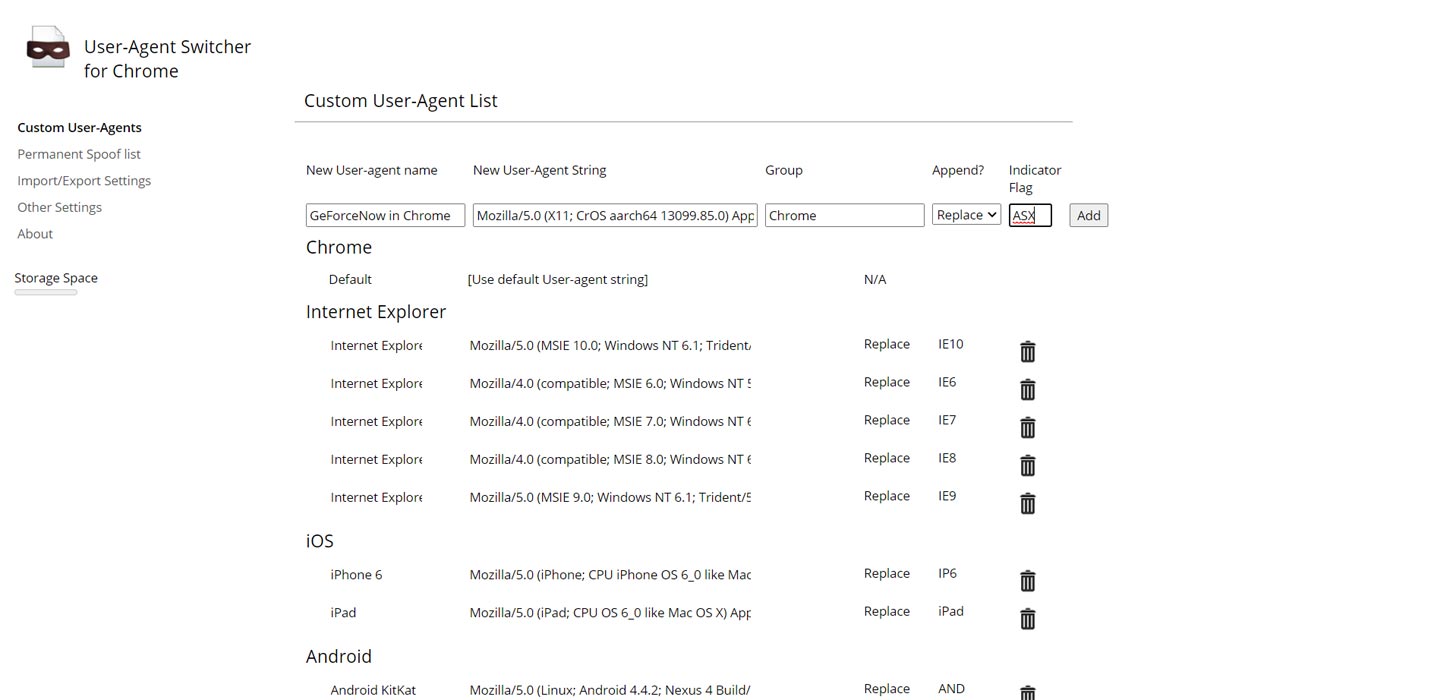Click the iPad name cell
1434x700 pixels.
(343, 613)
